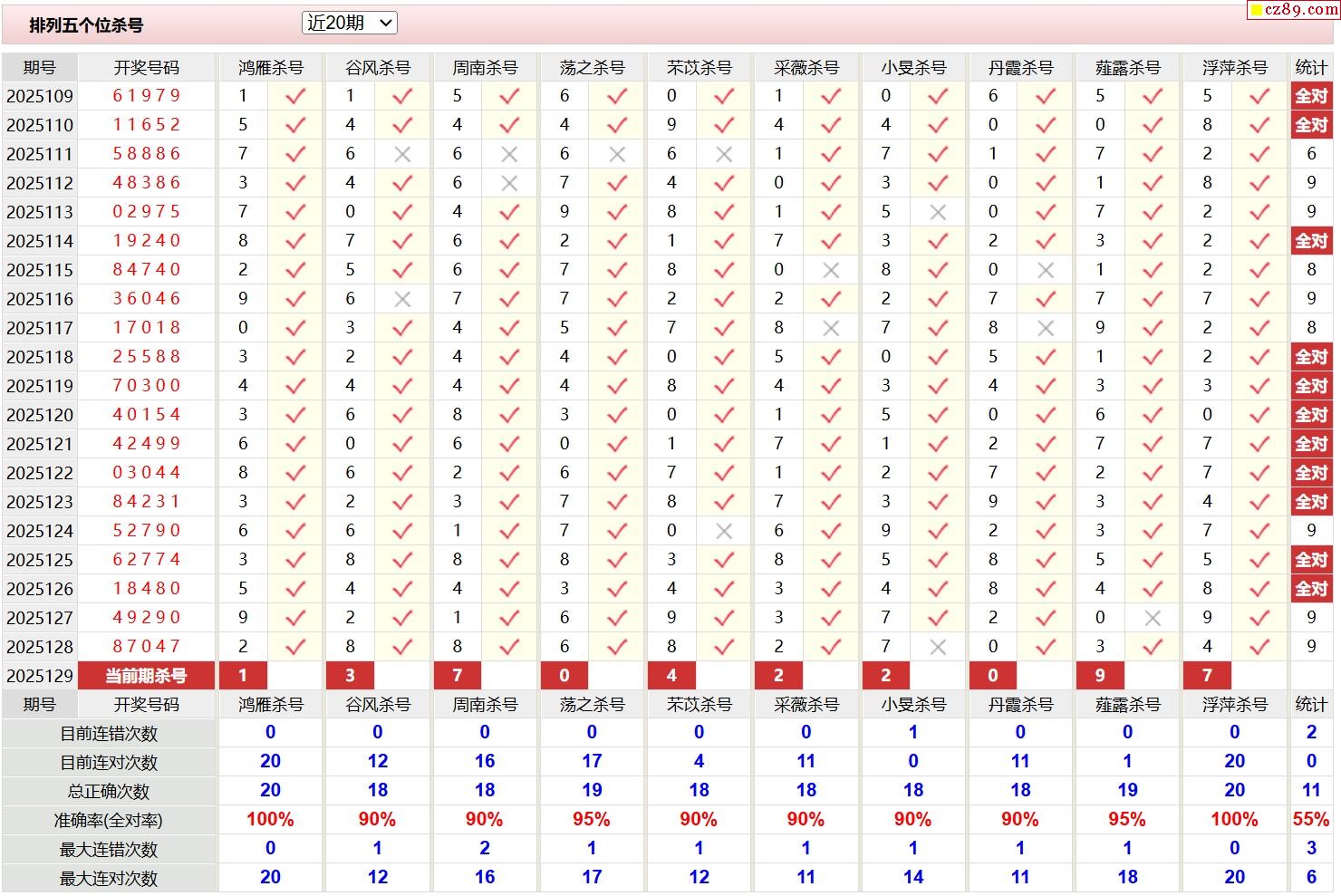Image resolution: width=1341 pixels, height=896 pixels.
Task: Click the 全对 badge in row 2025123
Action: point(1311,502)
